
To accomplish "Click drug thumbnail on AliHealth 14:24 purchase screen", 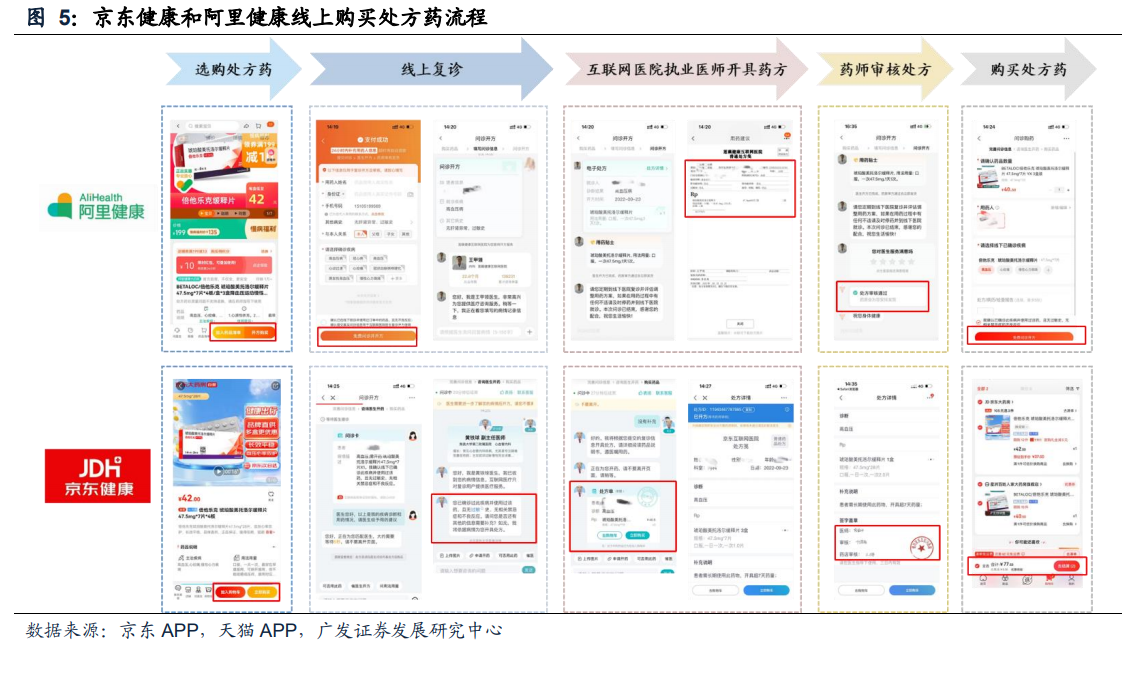I will click(988, 177).
